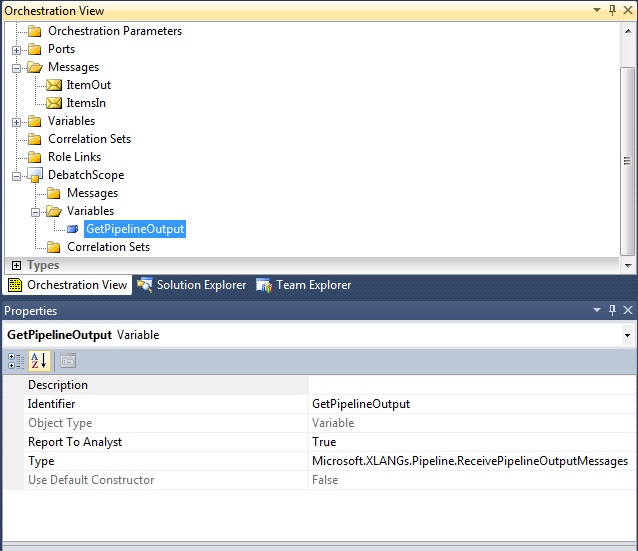This screenshot has height=551, width=638.
Task: Select the Description property row label
Action: (x=58, y=385)
